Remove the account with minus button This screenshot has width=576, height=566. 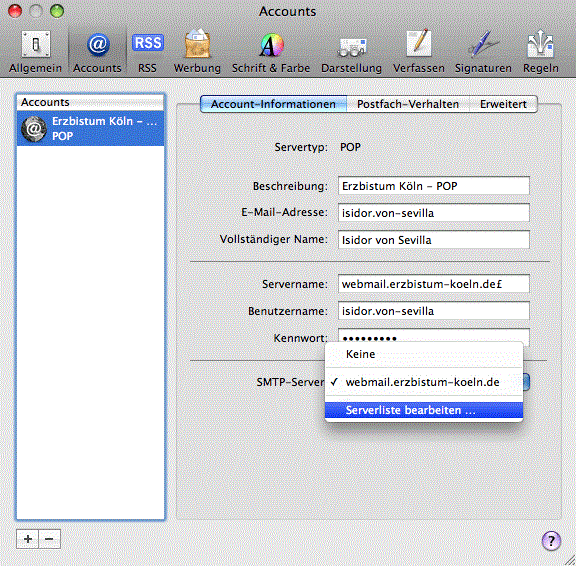coord(50,539)
